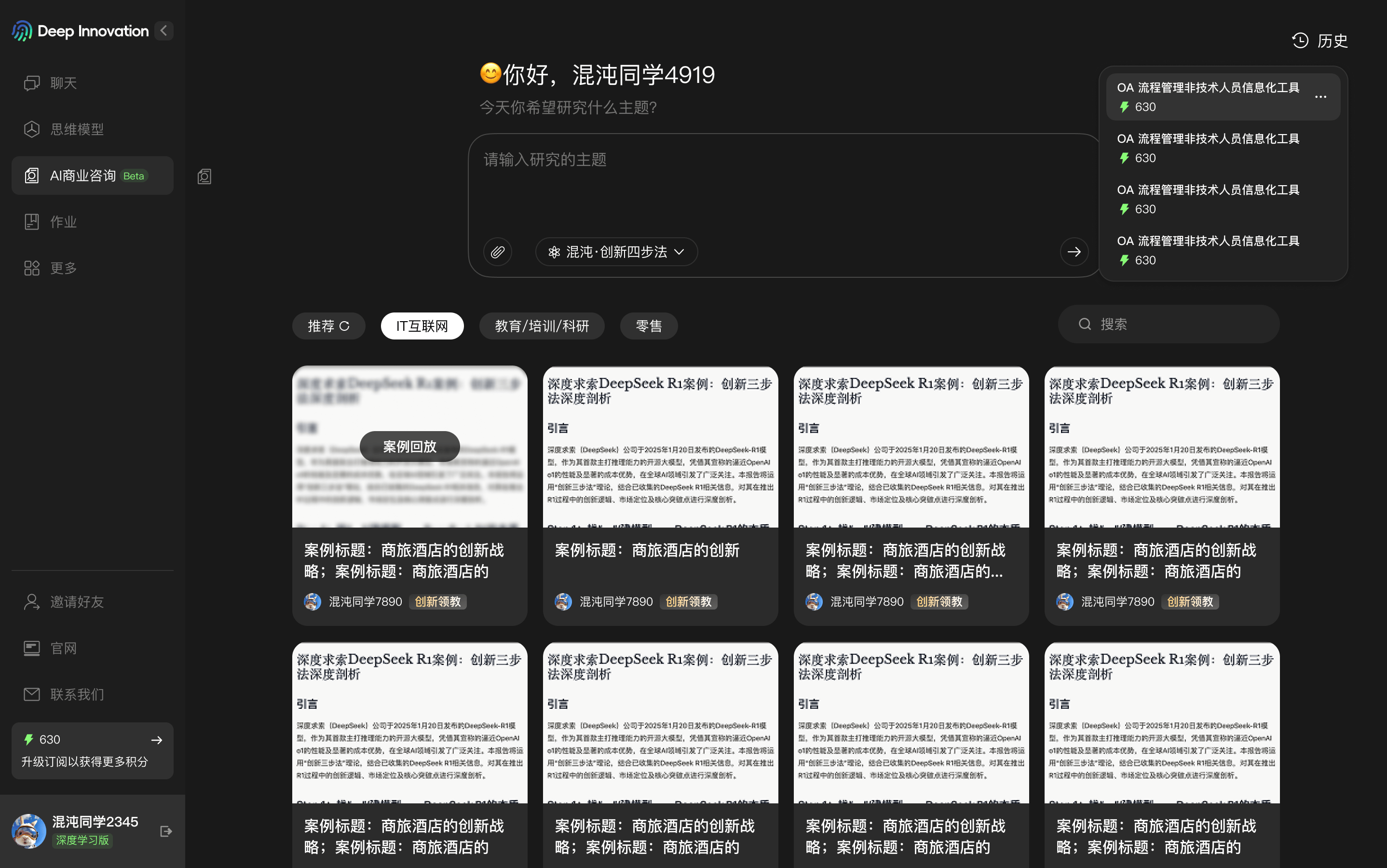Viewport: 1387px width, 868px height.
Task: Click the 深度学习版 plan badge
Action: (x=82, y=841)
